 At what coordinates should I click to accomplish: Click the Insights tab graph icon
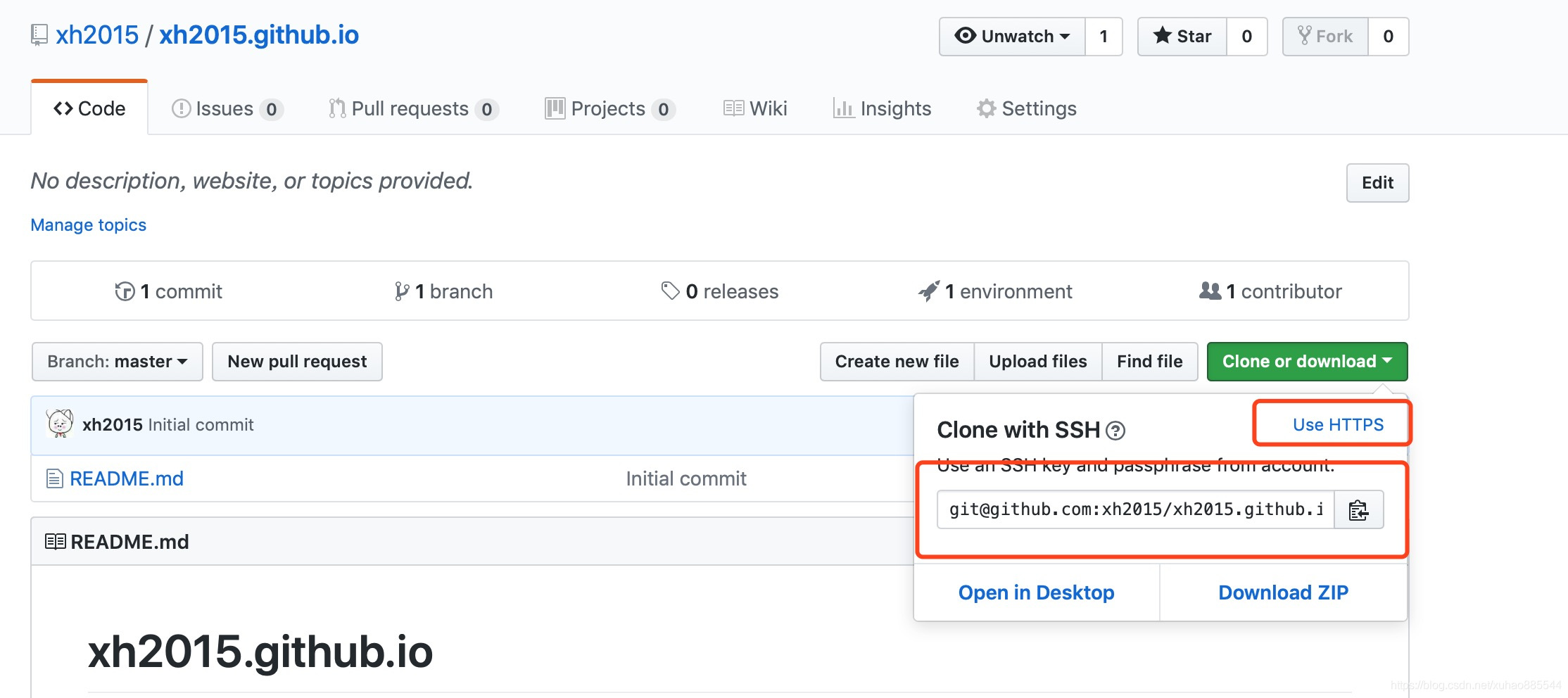pos(844,108)
